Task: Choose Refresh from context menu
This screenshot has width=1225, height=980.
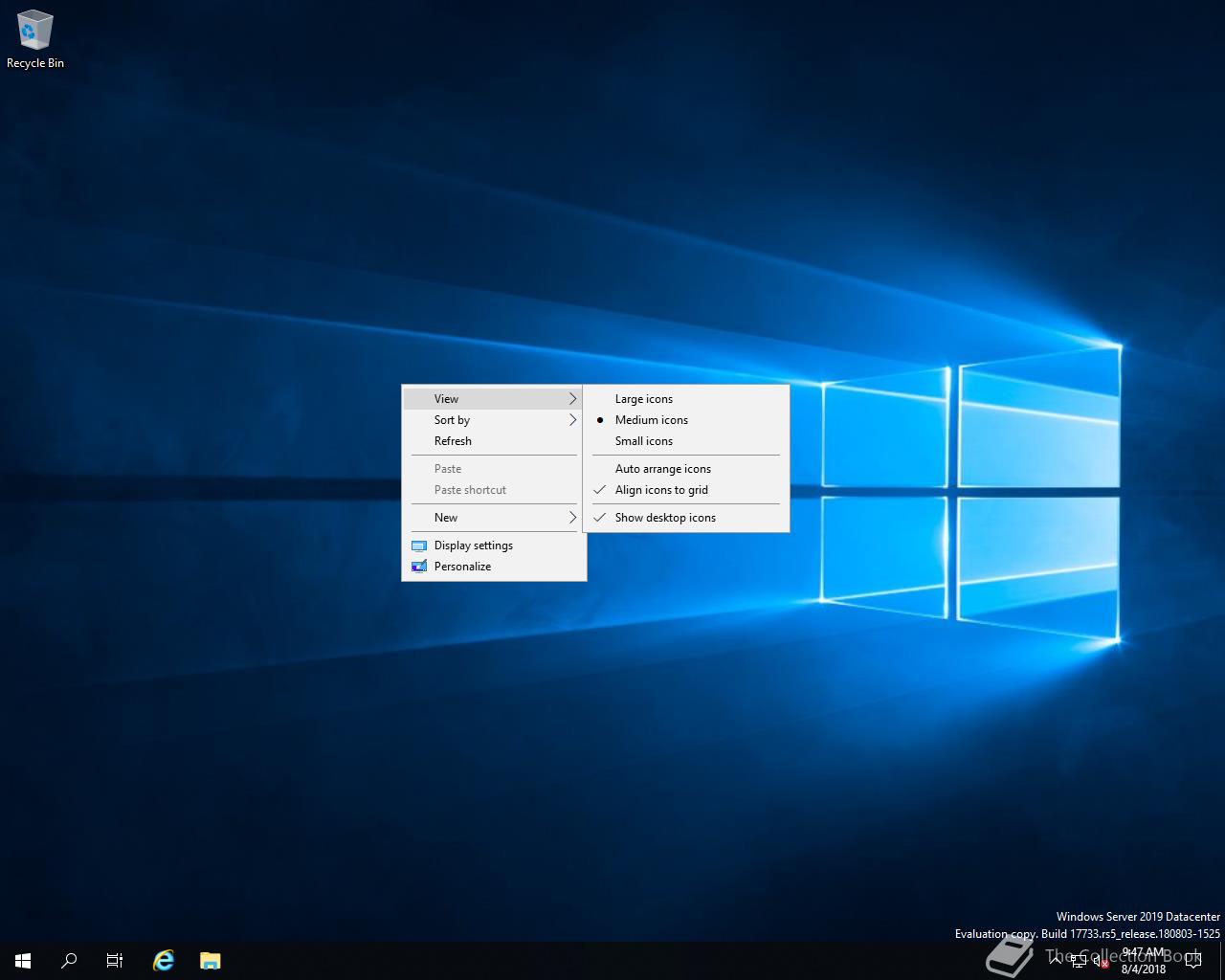Action: 494,441
